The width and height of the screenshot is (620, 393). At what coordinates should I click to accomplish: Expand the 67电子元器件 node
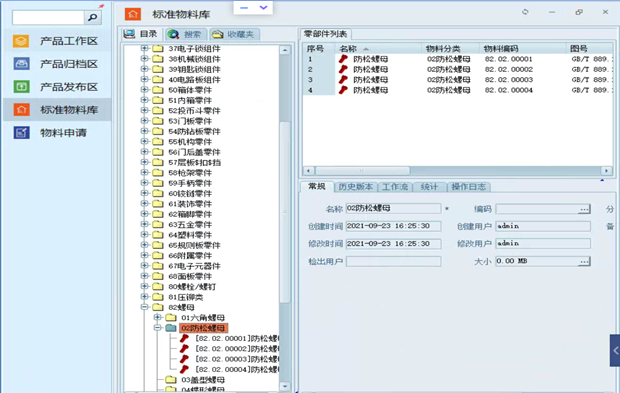click(144, 266)
